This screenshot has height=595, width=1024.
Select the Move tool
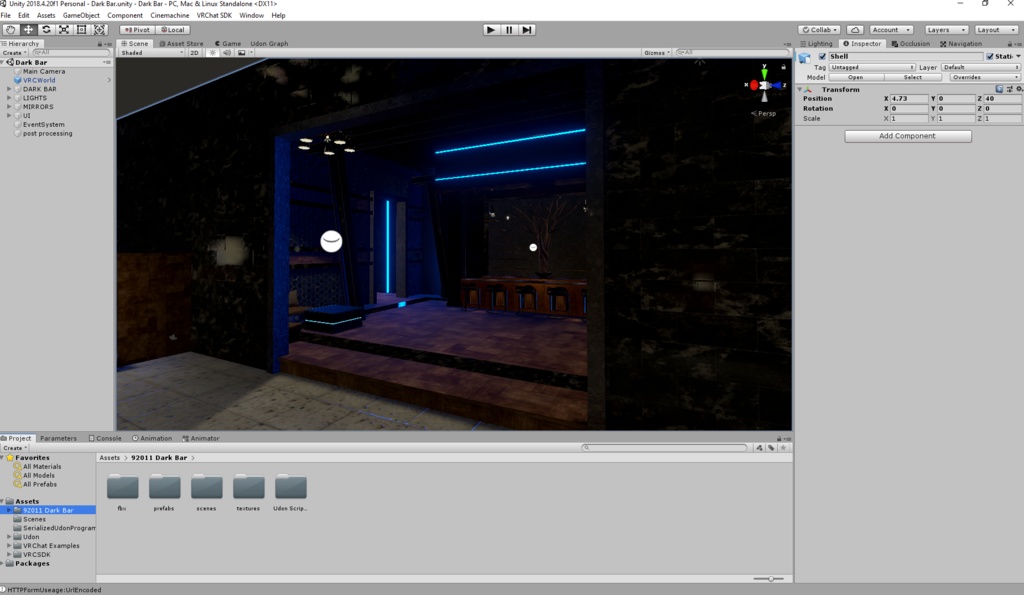tap(28, 30)
